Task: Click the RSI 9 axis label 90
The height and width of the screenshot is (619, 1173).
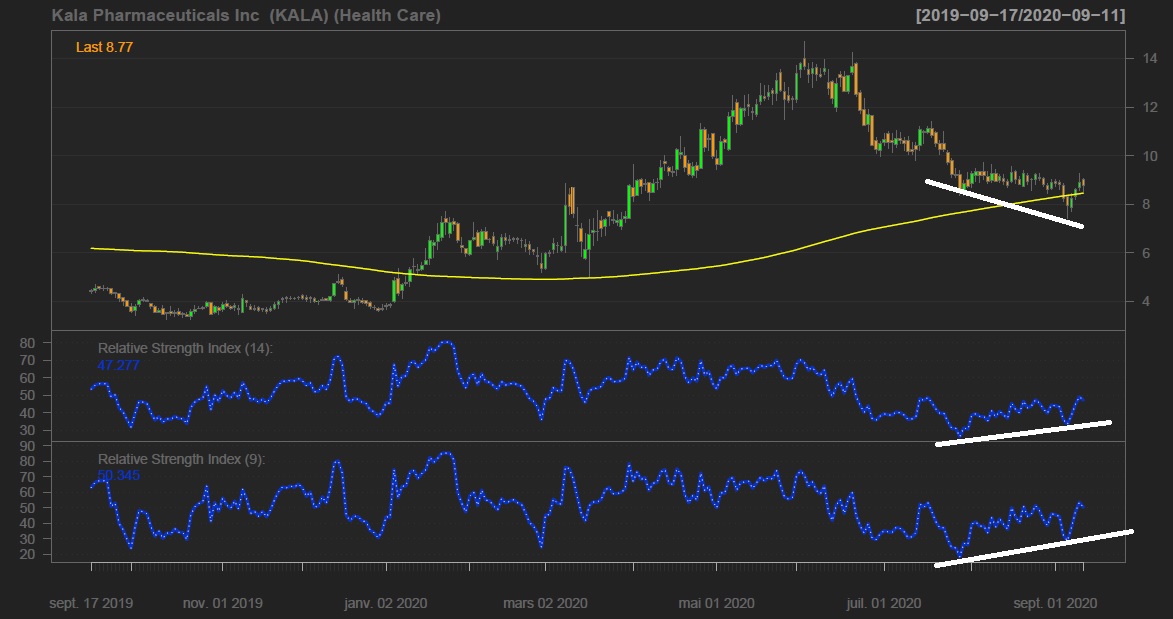Action: pyautogui.click(x=27, y=446)
